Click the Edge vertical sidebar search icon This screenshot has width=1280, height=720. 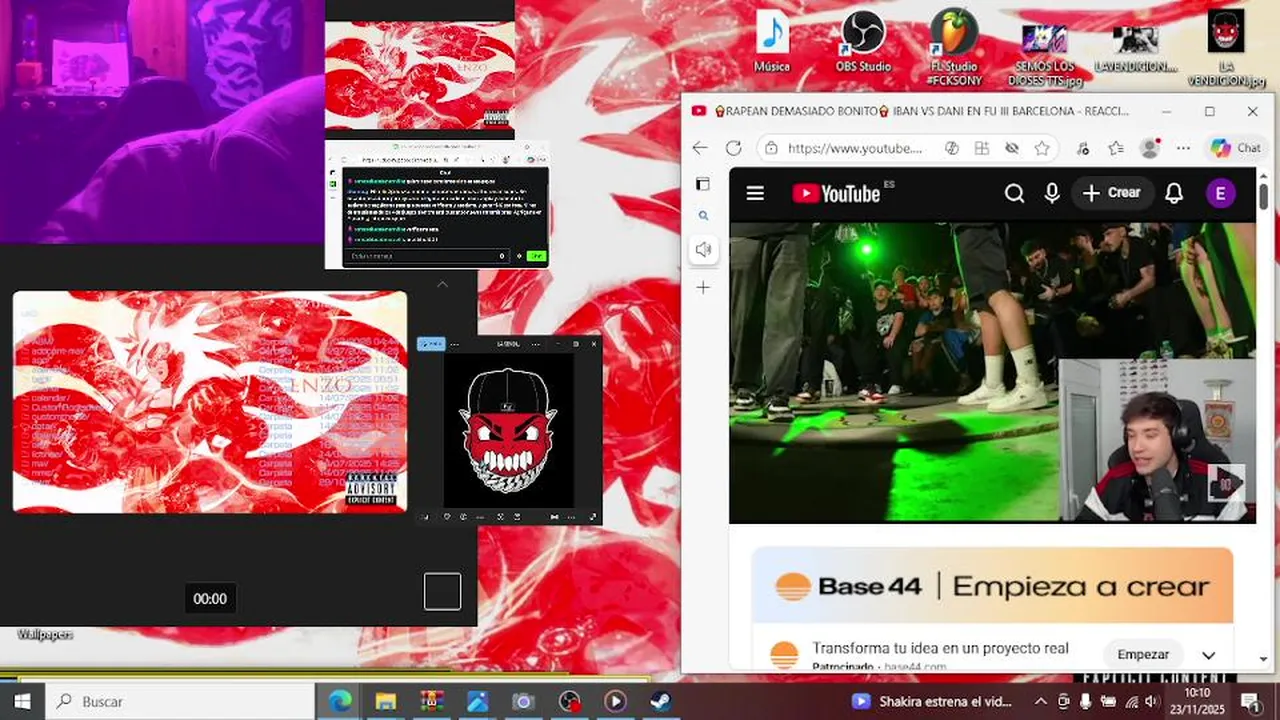tap(703, 215)
